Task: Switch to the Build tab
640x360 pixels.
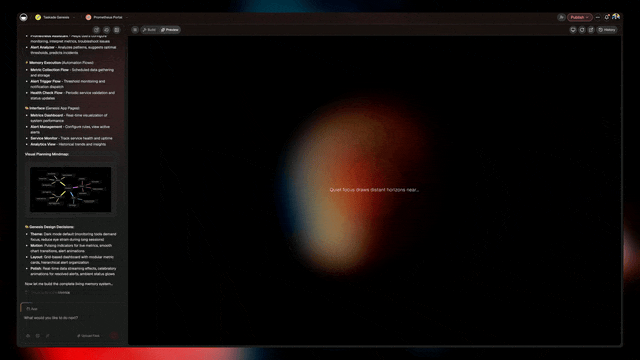Action: (x=149, y=30)
